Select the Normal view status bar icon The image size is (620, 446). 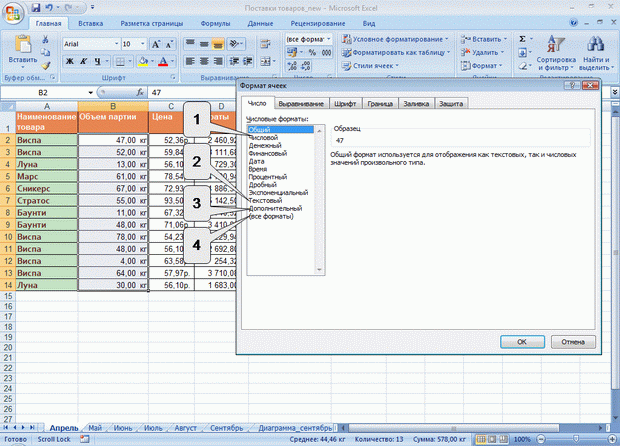point(481,439)
